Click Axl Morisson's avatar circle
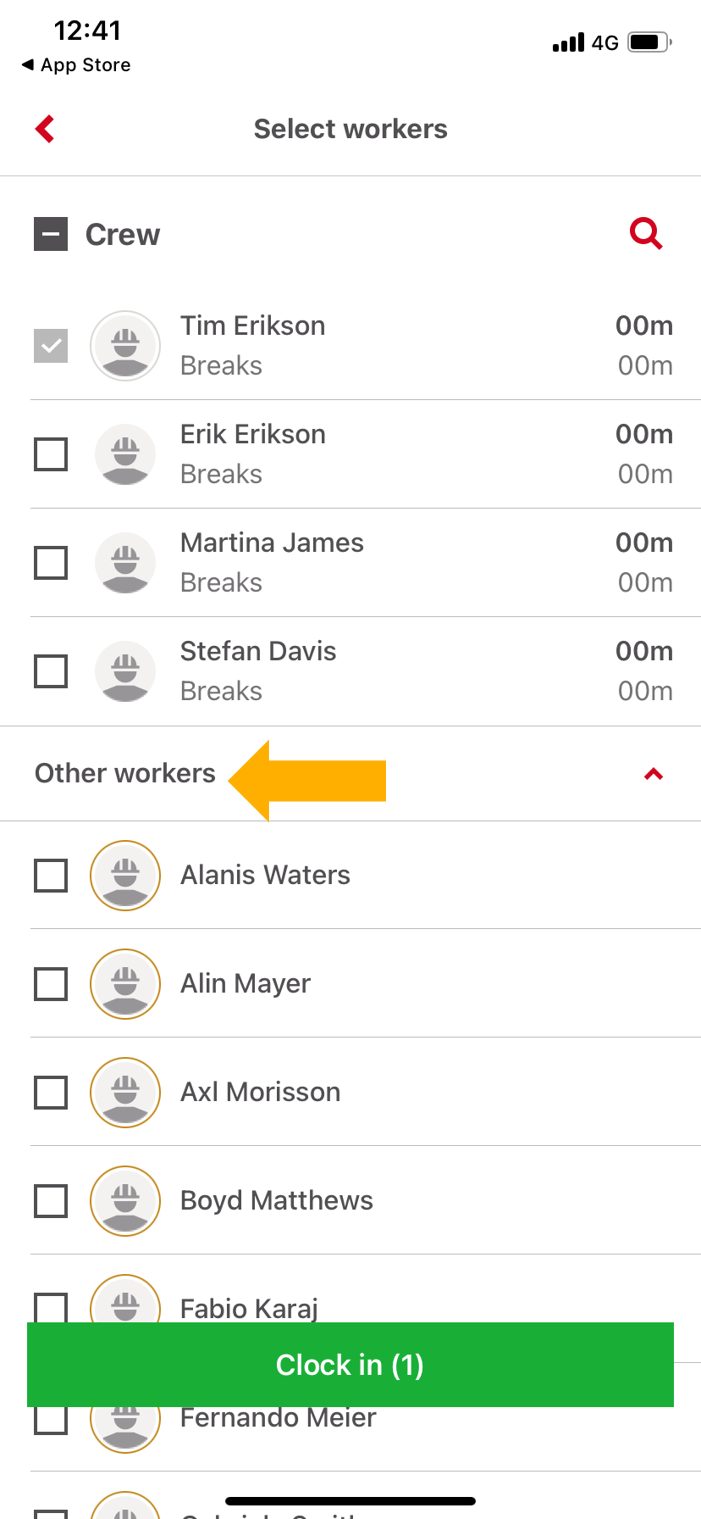Image resolution: width=701 pixels, height=1519 pixels. pos(125,1092)
